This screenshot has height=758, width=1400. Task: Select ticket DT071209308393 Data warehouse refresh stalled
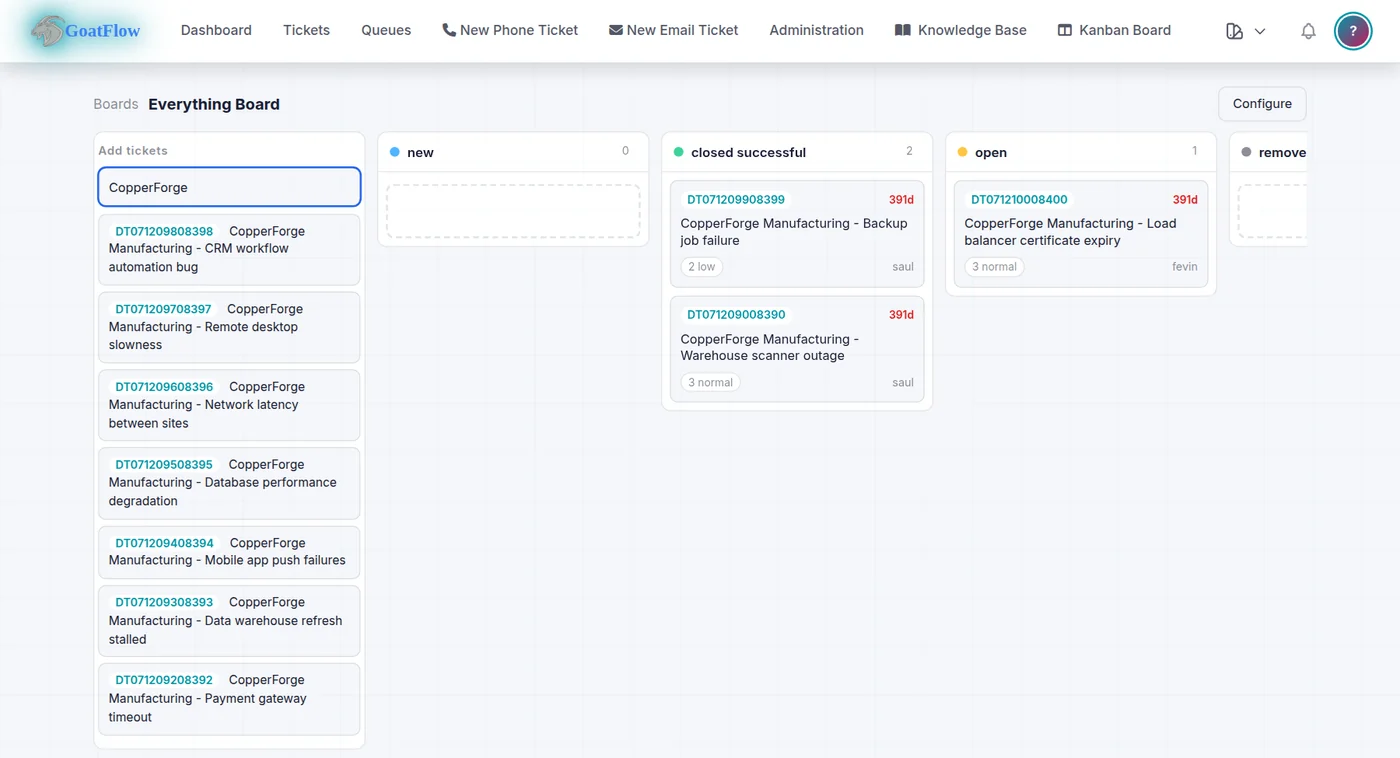(229, 621)
